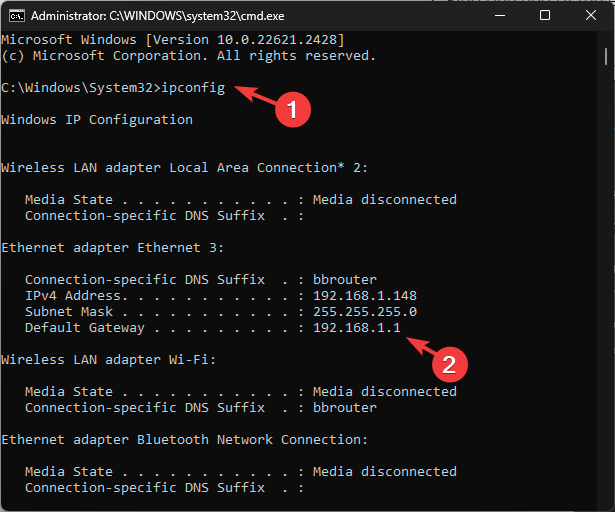Click bbrouter DNS suffix under Ethernet 3

pos(345,279)
